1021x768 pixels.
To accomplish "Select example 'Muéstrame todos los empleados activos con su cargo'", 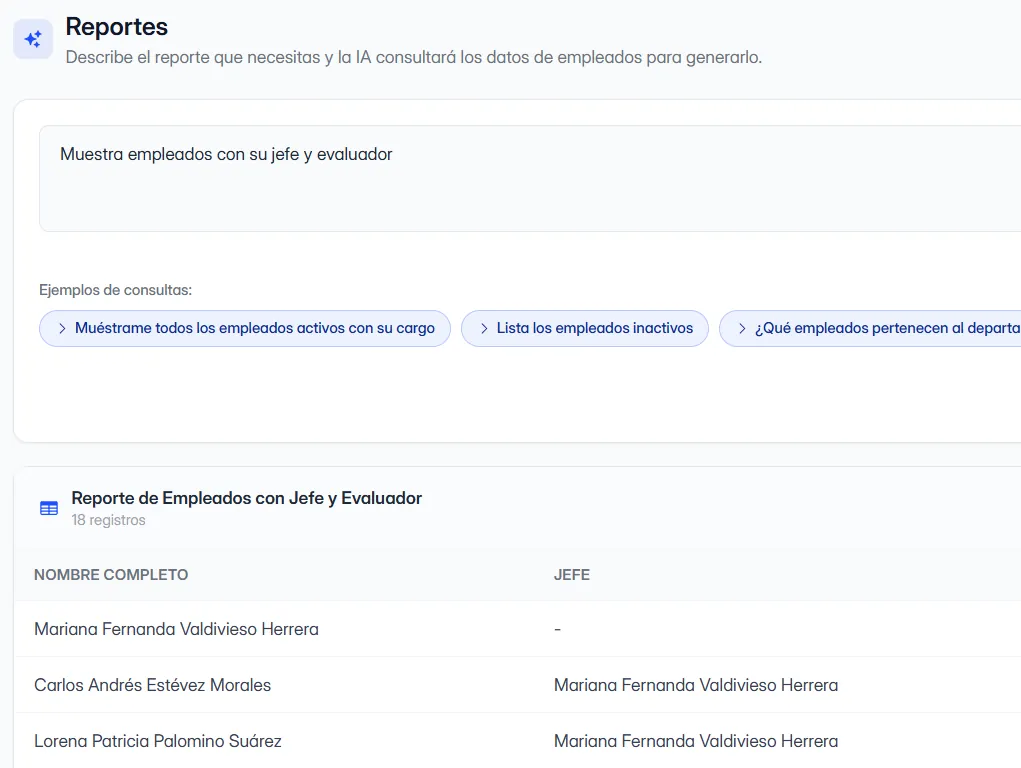I will (245, 328).
